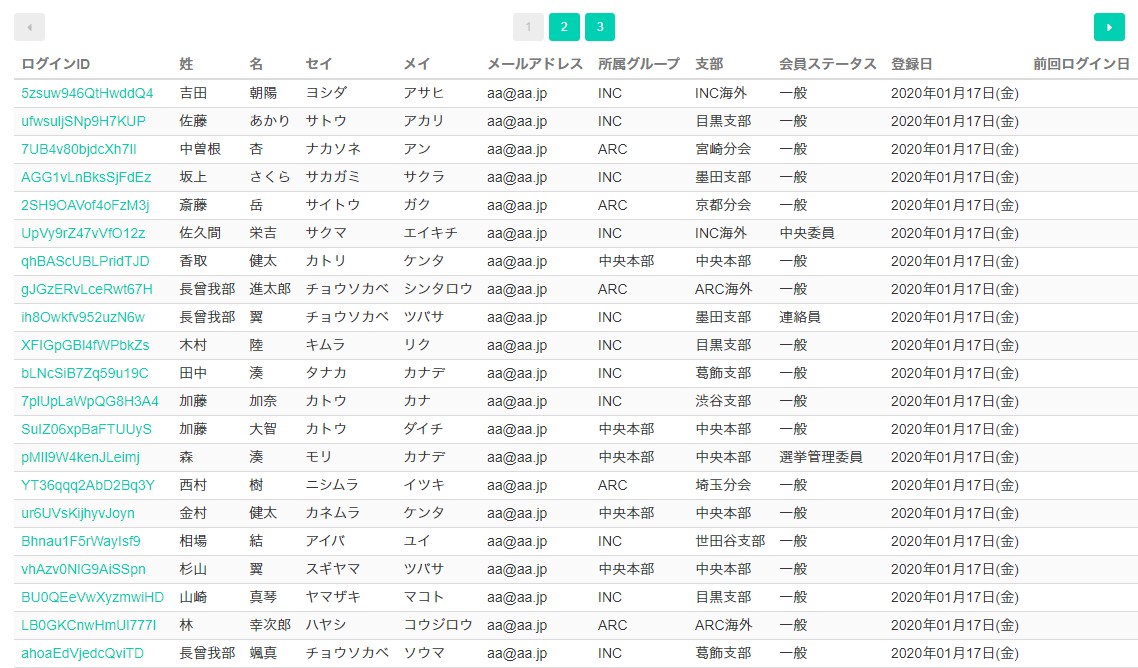The height and width of the screenshot is (668, 1138).
Task: Open login ID UpVy9rZ47vVfO12z
Action: coord(83,233)
